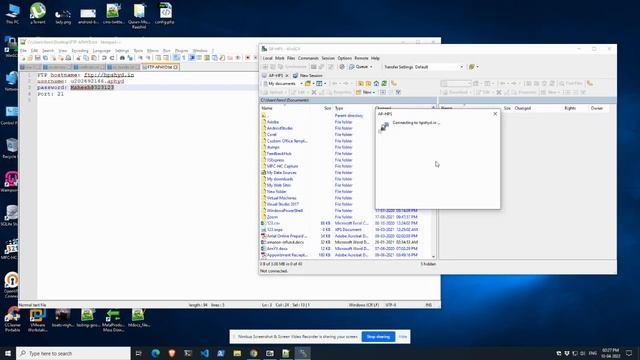This screenshot has width=640, height=360.
Task: Click the Cut scissors icon in Notepad++
Action: click(78, 58)
